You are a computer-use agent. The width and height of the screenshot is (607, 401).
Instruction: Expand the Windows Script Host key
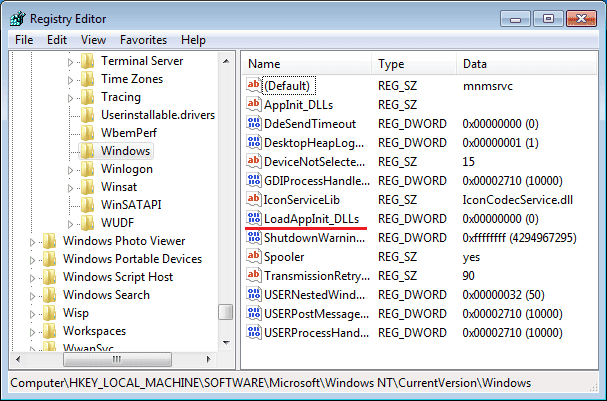click(x=33, y=278)
